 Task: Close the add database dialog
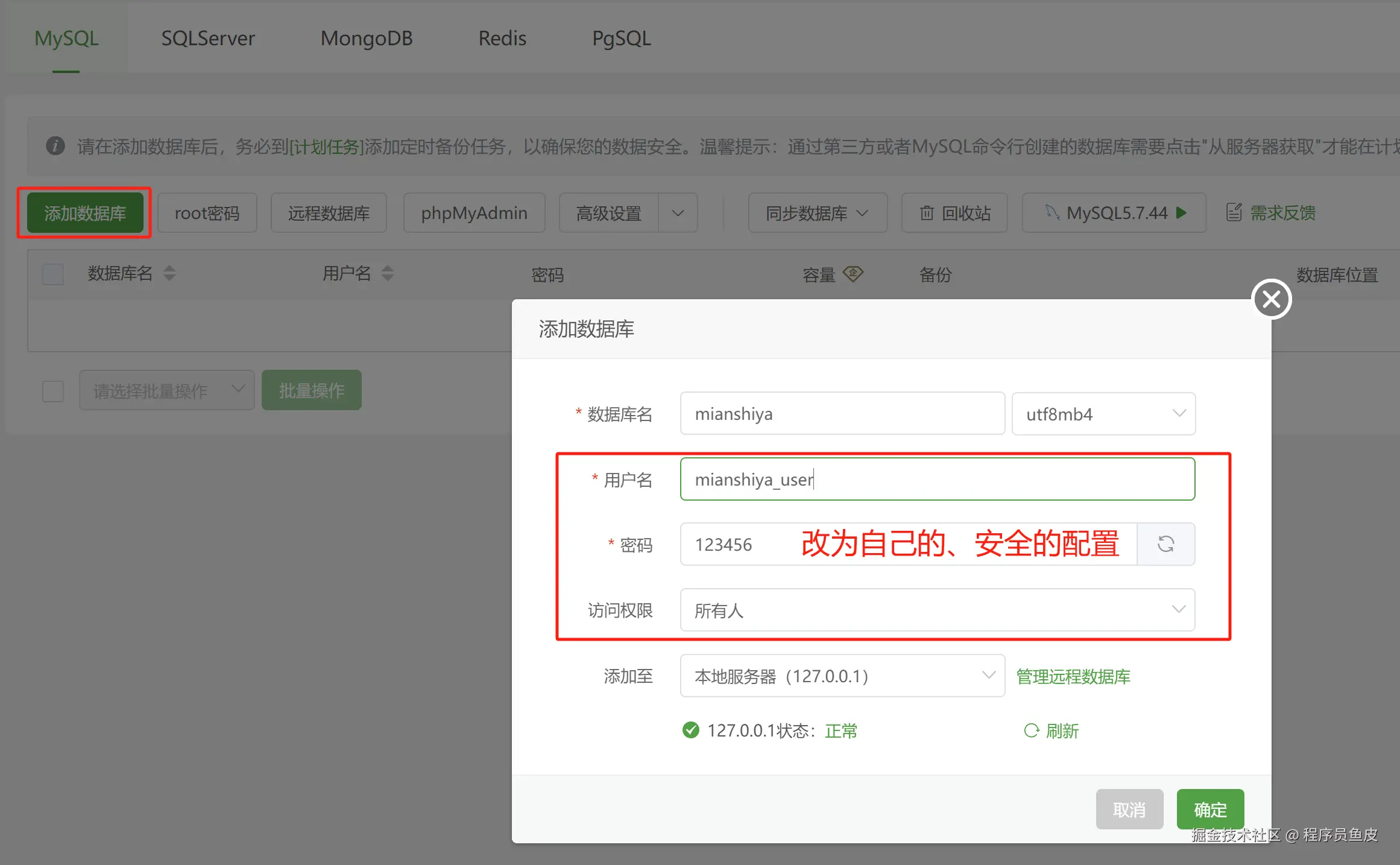(1272, 299)
